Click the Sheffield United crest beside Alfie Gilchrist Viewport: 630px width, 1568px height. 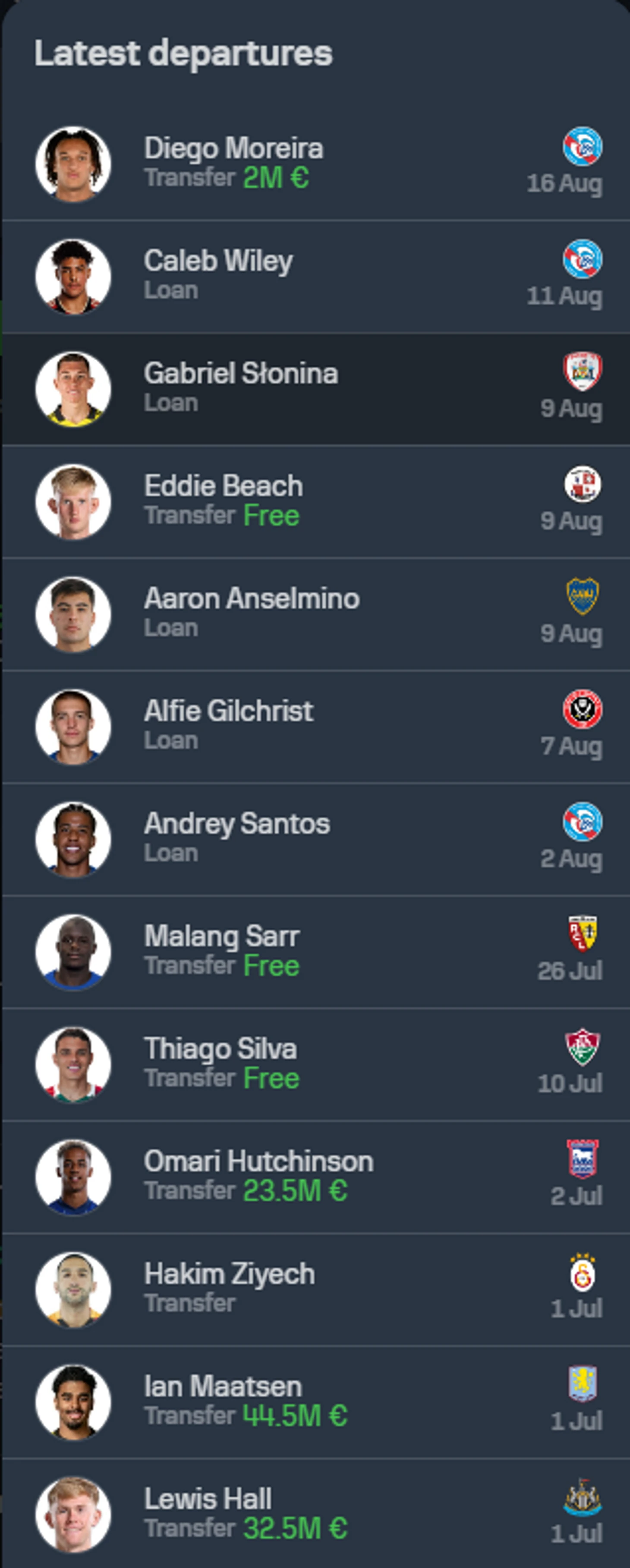pyautogui.click(x=582, y=709)
